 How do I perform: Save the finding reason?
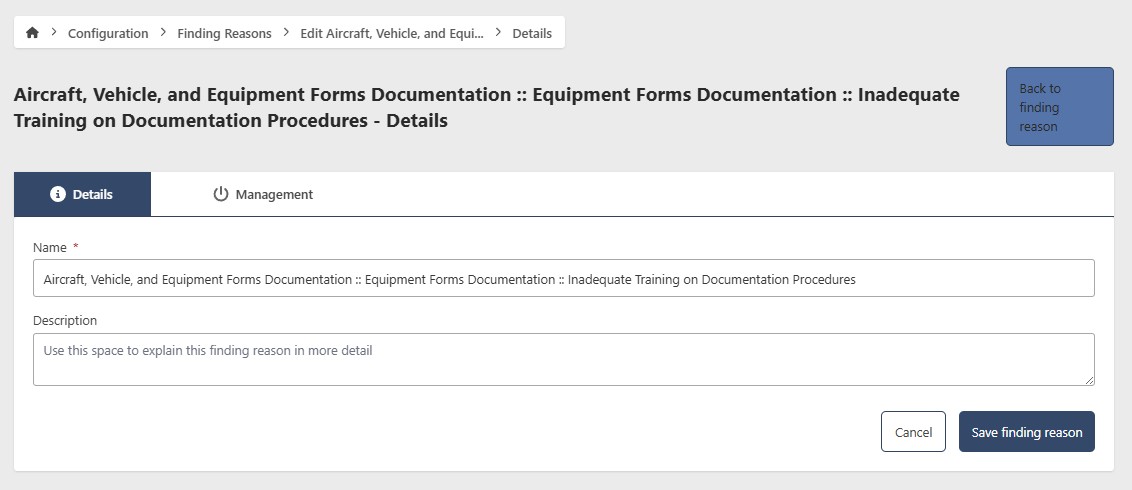coord(1026,432)
